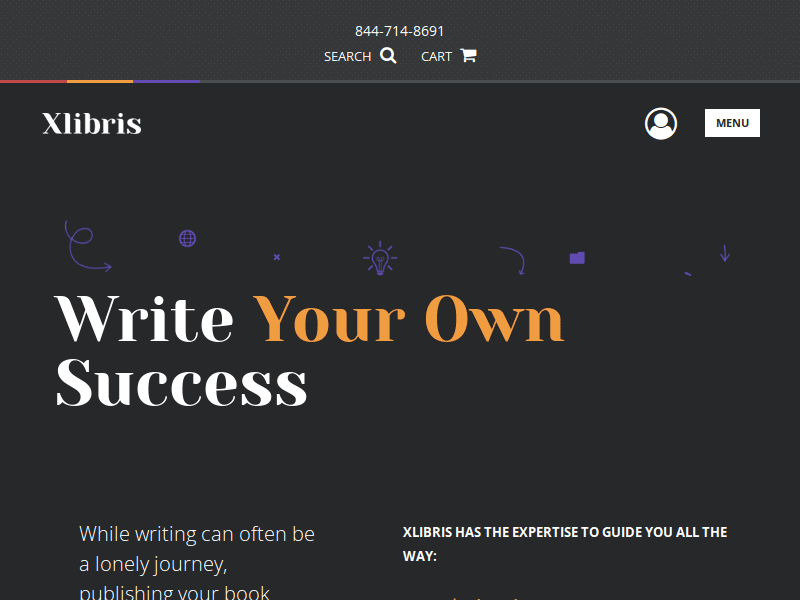Click 'While writing can often be' paragraph
Screen dimensions: 800x600
click(x=197, y=561)
